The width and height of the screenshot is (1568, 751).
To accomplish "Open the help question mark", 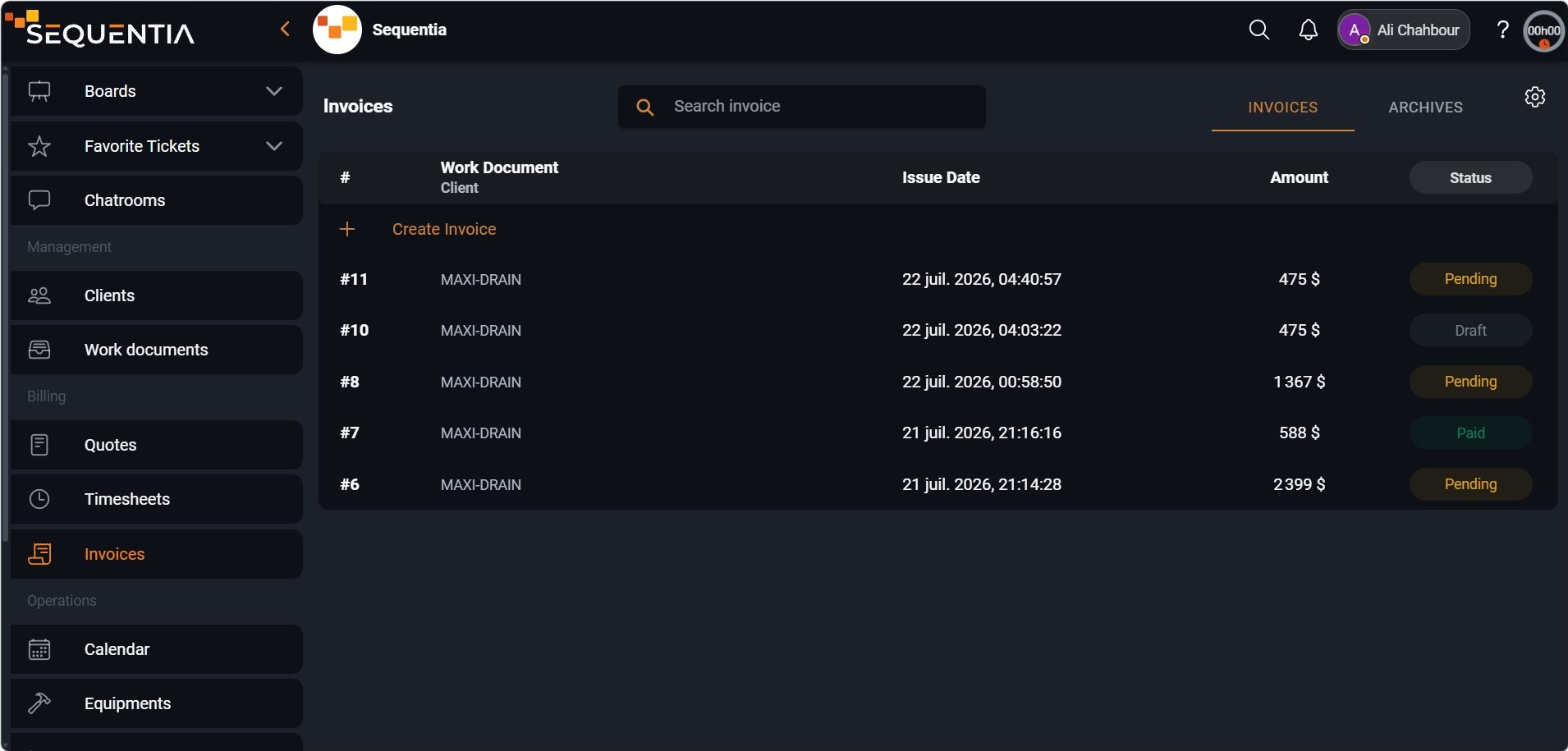I will coord(1503,30).
